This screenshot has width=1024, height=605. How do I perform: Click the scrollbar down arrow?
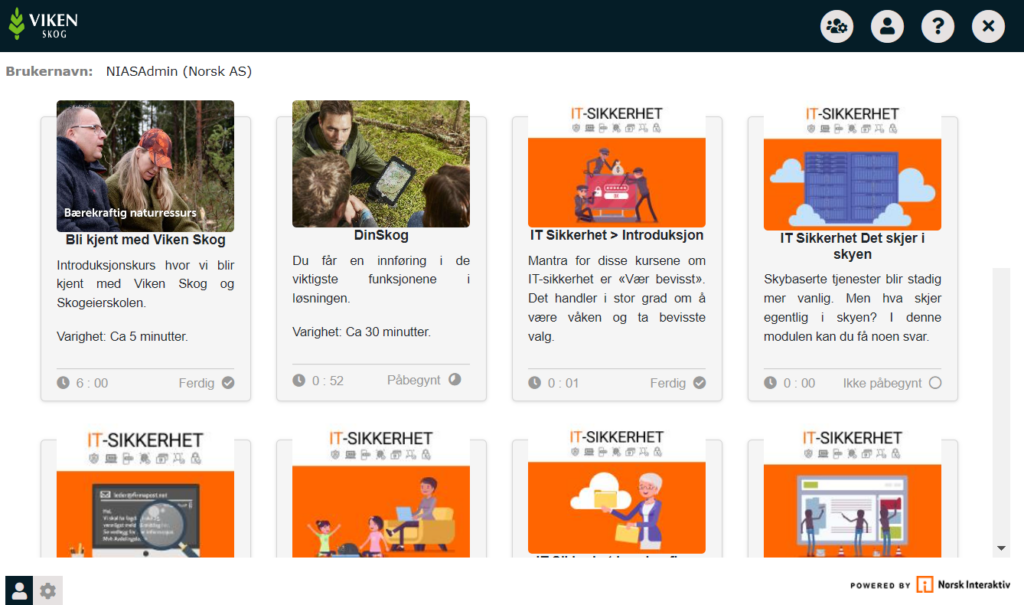click(x=1002, y=548)
